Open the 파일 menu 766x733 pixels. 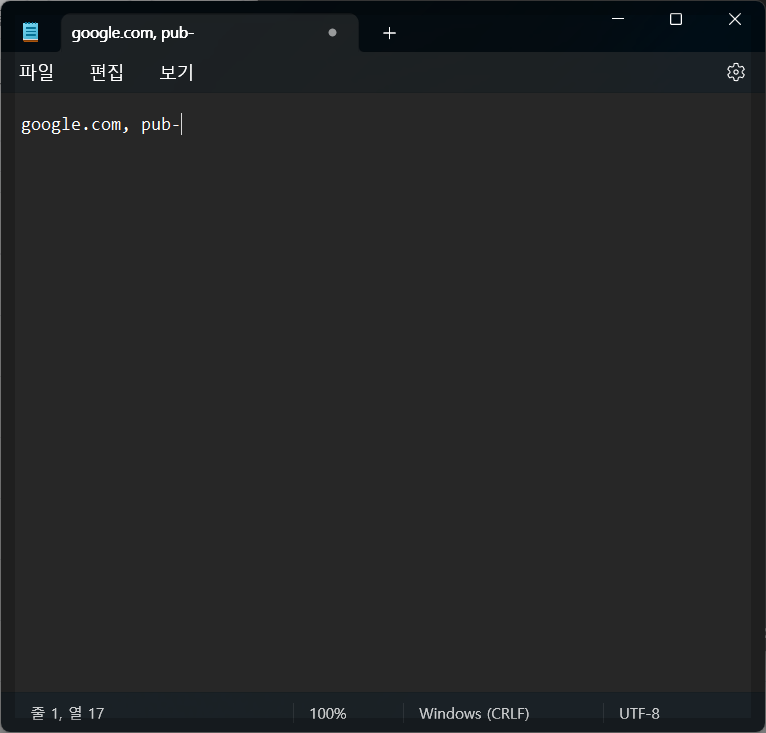(x=37, y=72)
